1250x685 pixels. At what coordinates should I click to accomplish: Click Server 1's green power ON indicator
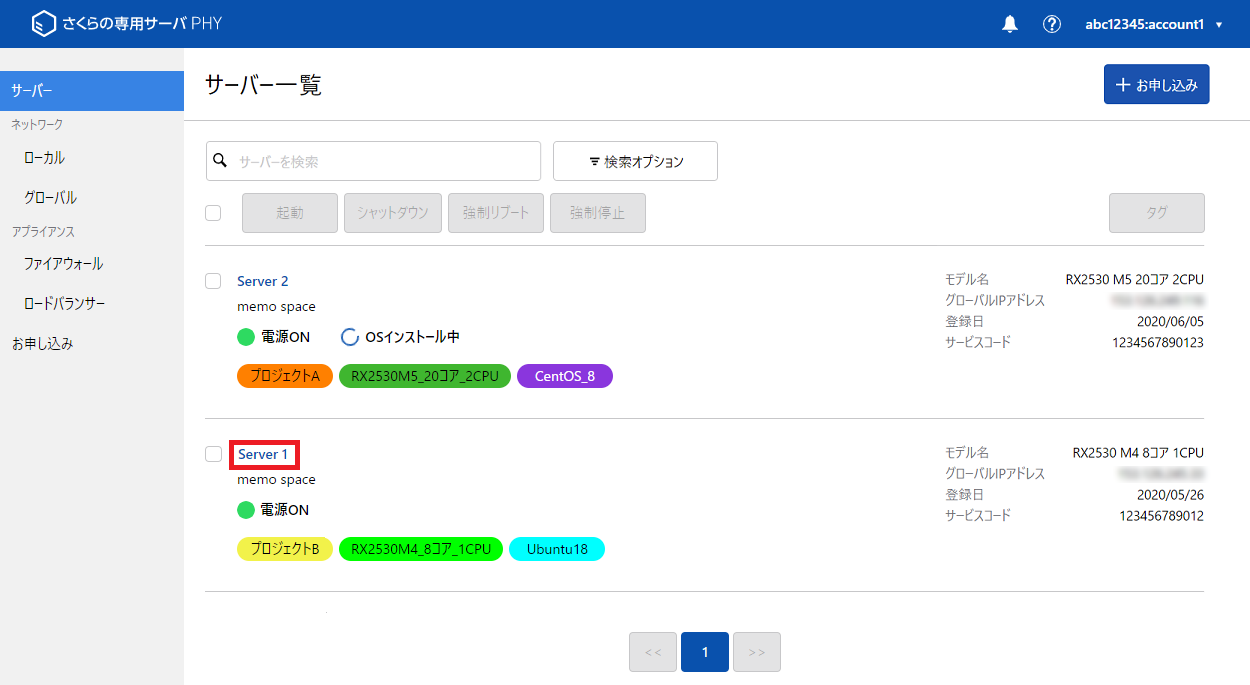tap(245, 510)
